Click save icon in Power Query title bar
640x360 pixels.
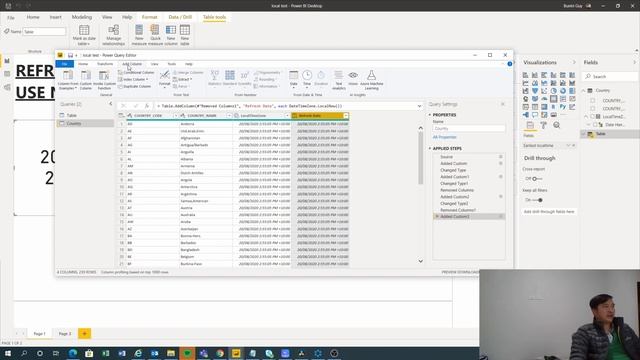(70, 55)
